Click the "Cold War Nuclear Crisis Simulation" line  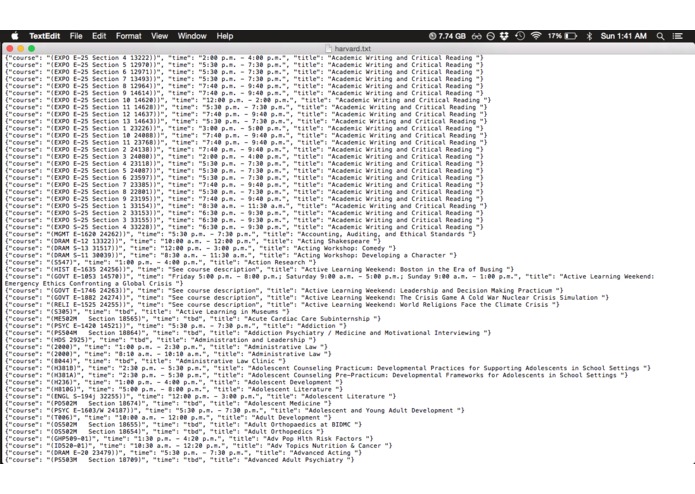(307, 298)
